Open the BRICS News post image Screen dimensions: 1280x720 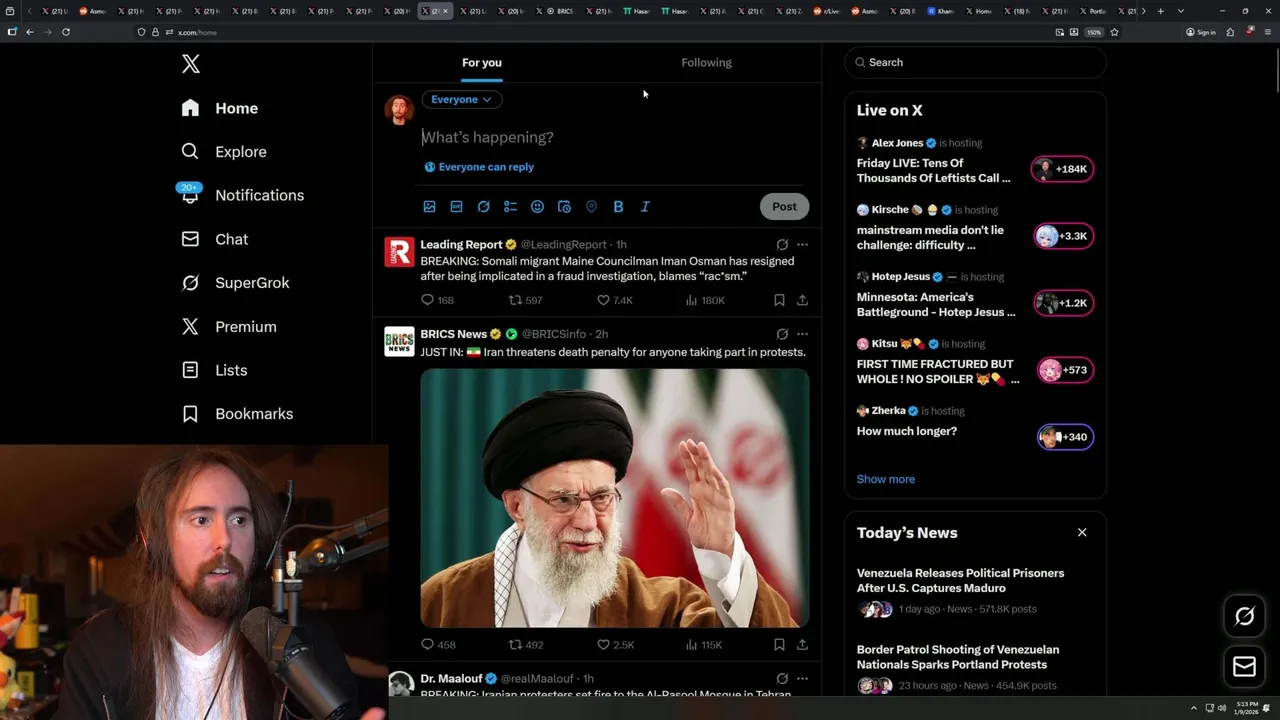615,498
